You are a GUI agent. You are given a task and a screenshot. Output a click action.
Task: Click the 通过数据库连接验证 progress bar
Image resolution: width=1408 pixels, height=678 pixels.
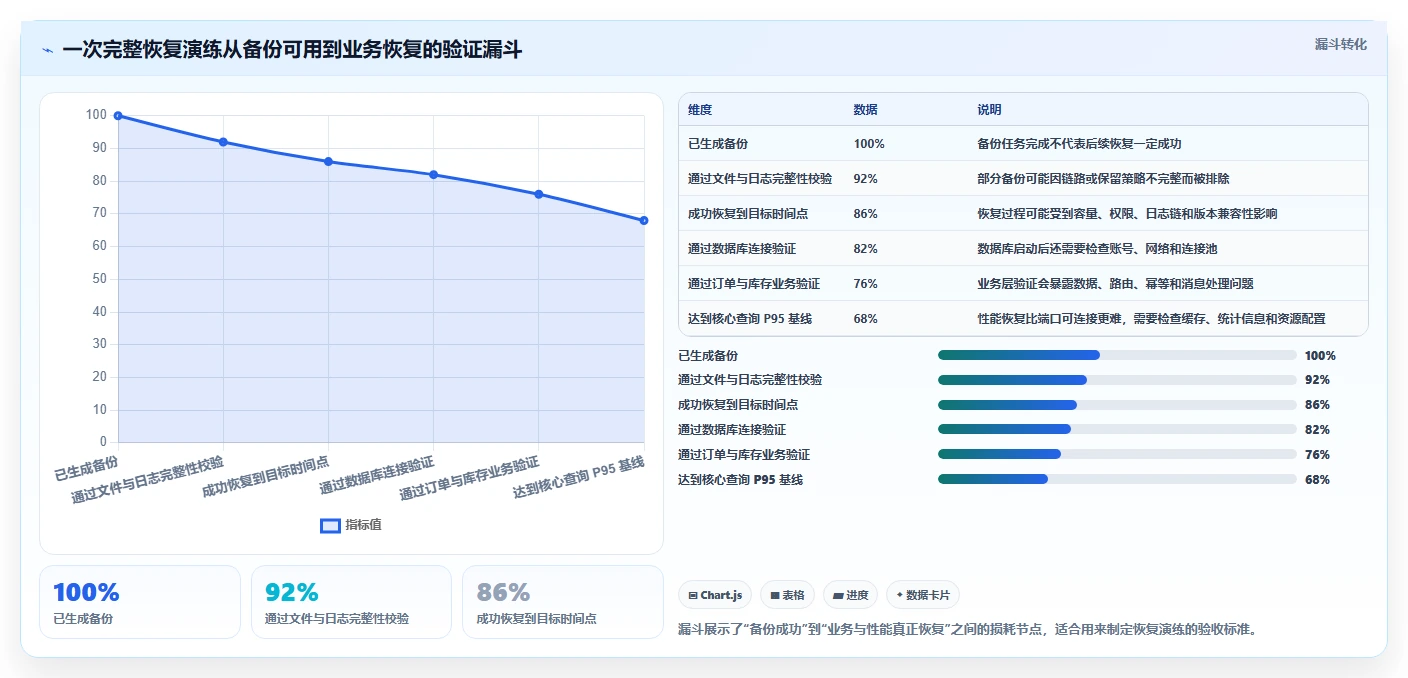point(1117,429)
